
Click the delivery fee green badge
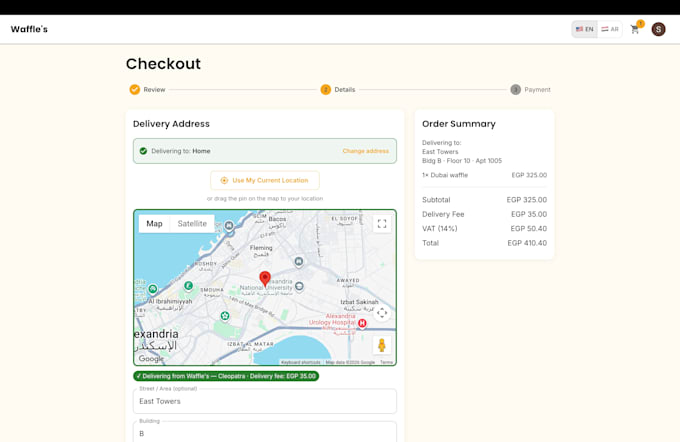(226, 376)
